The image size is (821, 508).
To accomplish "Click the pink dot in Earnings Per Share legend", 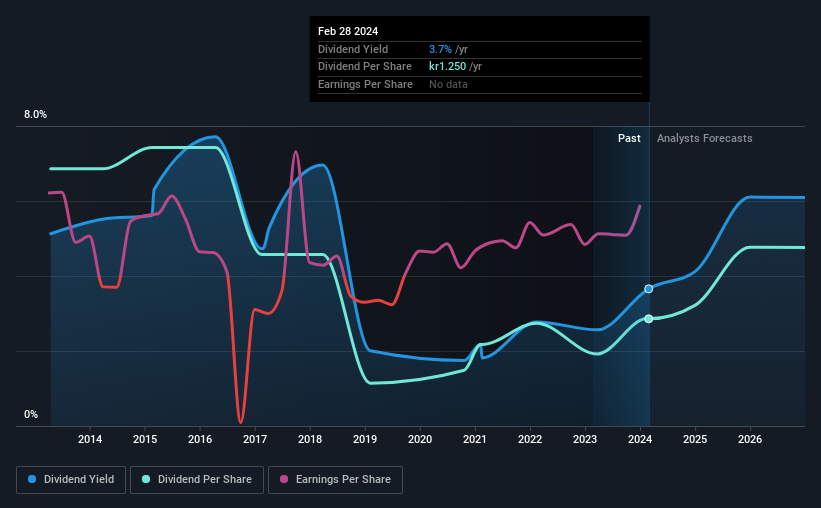I will coord(284,479).
